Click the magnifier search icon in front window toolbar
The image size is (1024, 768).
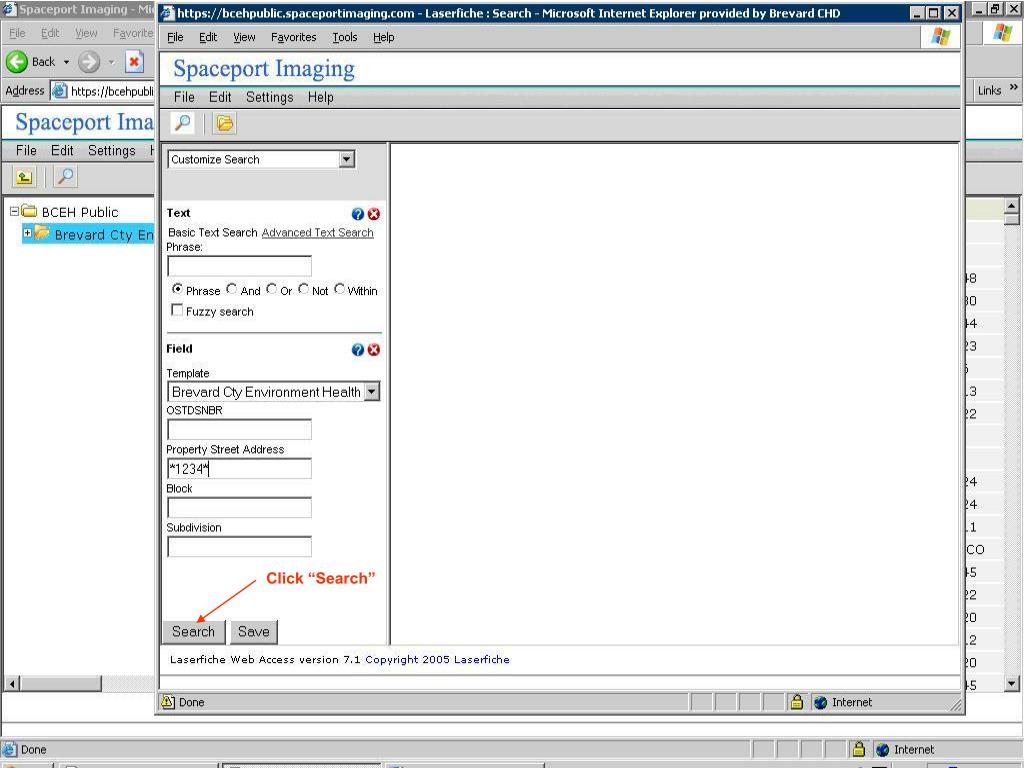click(183, 123)
